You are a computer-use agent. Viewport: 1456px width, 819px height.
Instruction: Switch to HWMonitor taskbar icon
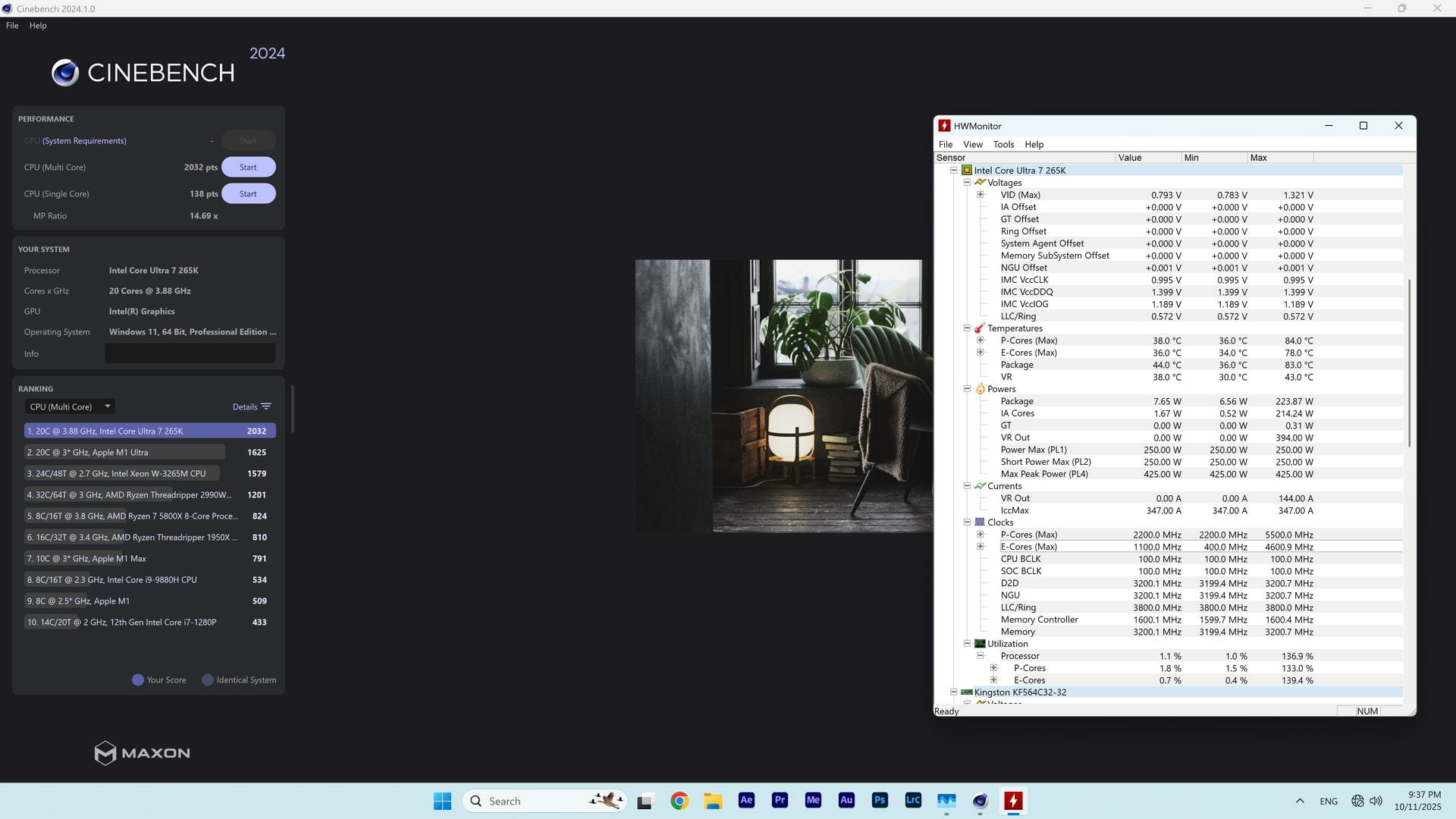tap(1013, 800)
